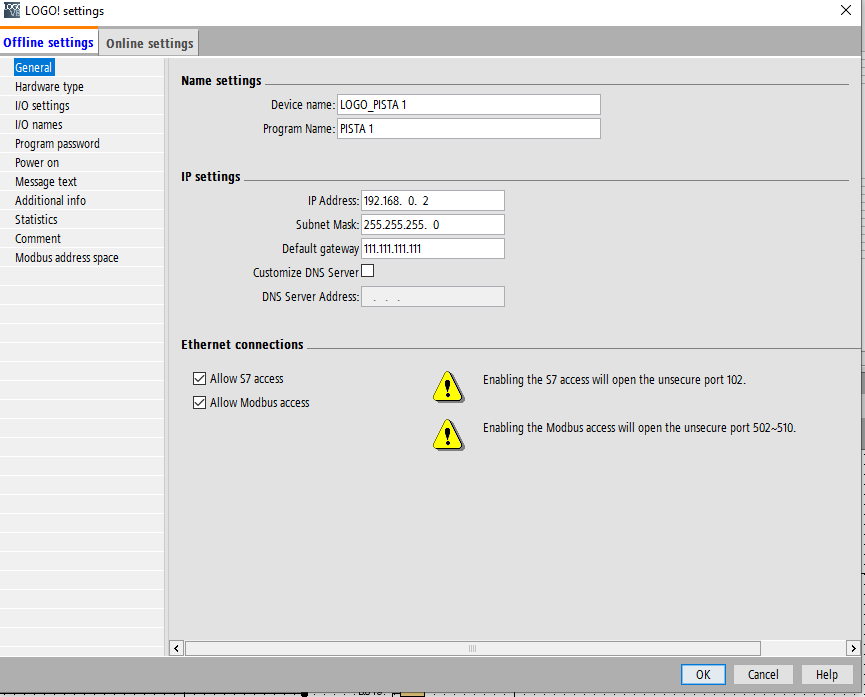Go to Program password settings

pos(57,143)
